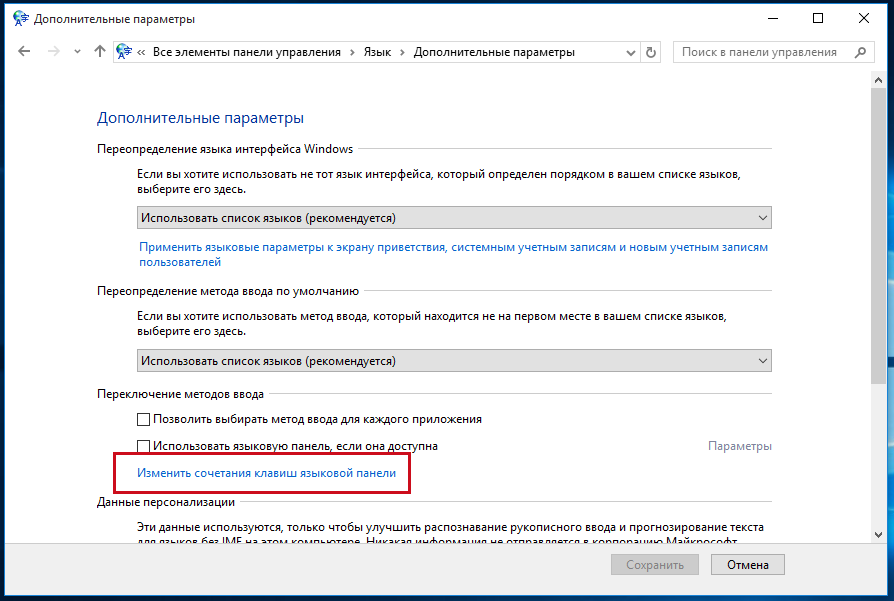894x601 pixels.
Task: Click the language icon in address bar
Action: (124, 52)
